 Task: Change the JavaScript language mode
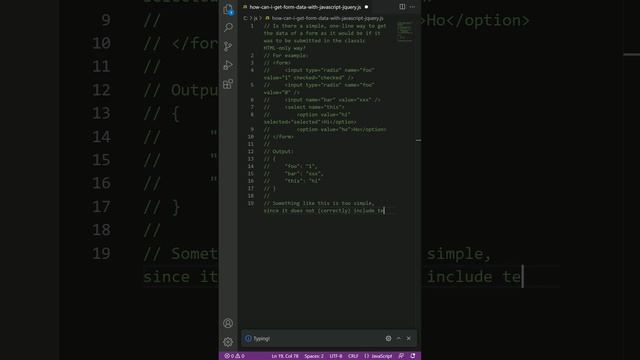click(378, 356)
